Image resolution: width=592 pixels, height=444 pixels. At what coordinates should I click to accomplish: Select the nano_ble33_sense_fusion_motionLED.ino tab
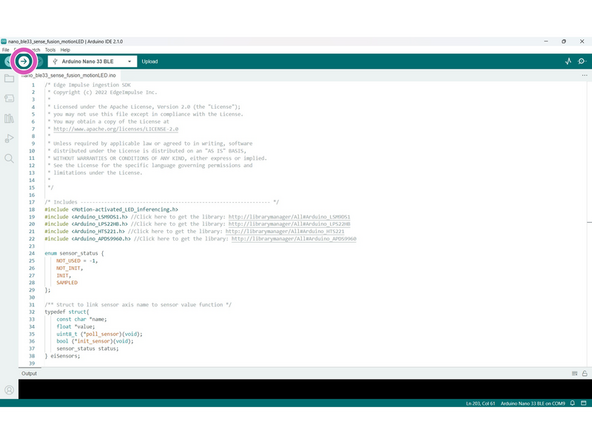(69, 76)
